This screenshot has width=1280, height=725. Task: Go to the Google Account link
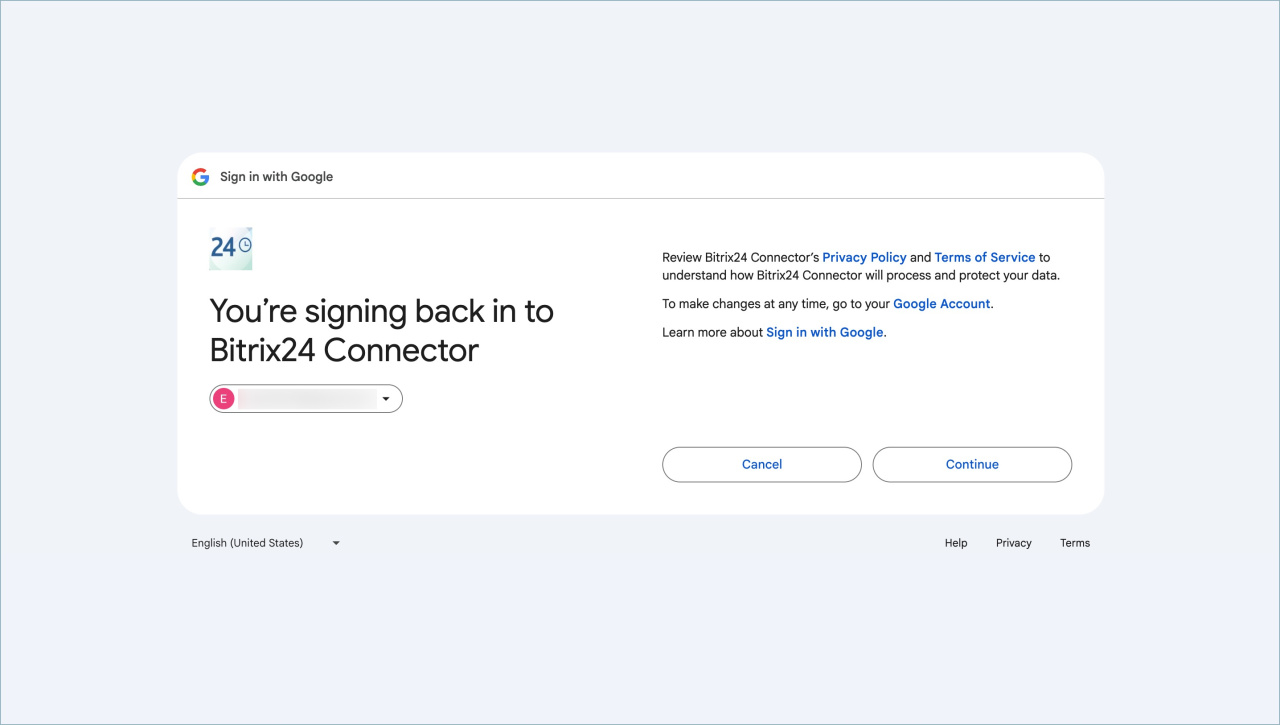942,303
